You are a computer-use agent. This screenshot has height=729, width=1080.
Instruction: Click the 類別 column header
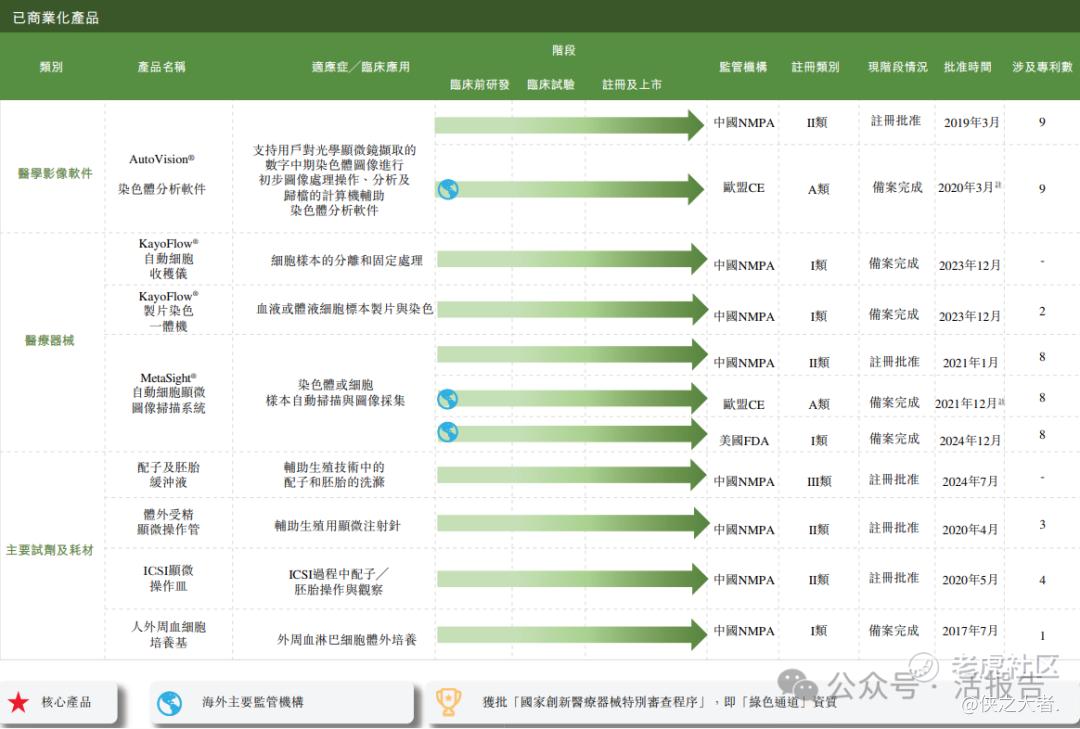pyautogui.click(x=51, y=67)
